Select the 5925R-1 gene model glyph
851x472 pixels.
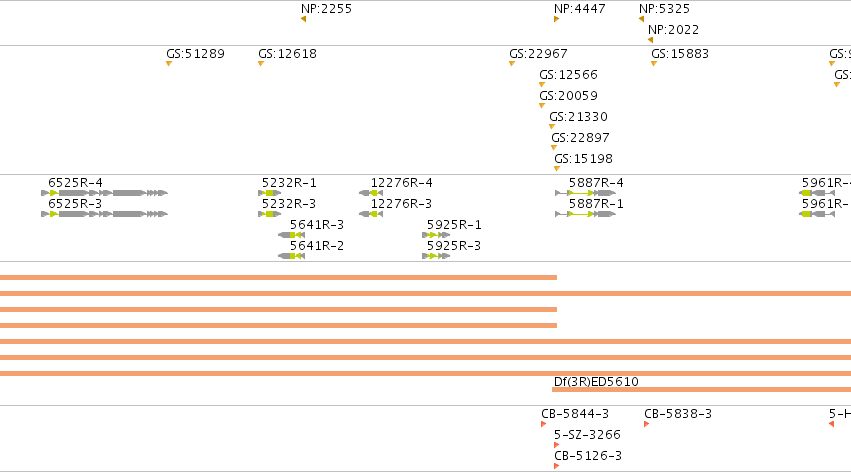coord(436,235)
